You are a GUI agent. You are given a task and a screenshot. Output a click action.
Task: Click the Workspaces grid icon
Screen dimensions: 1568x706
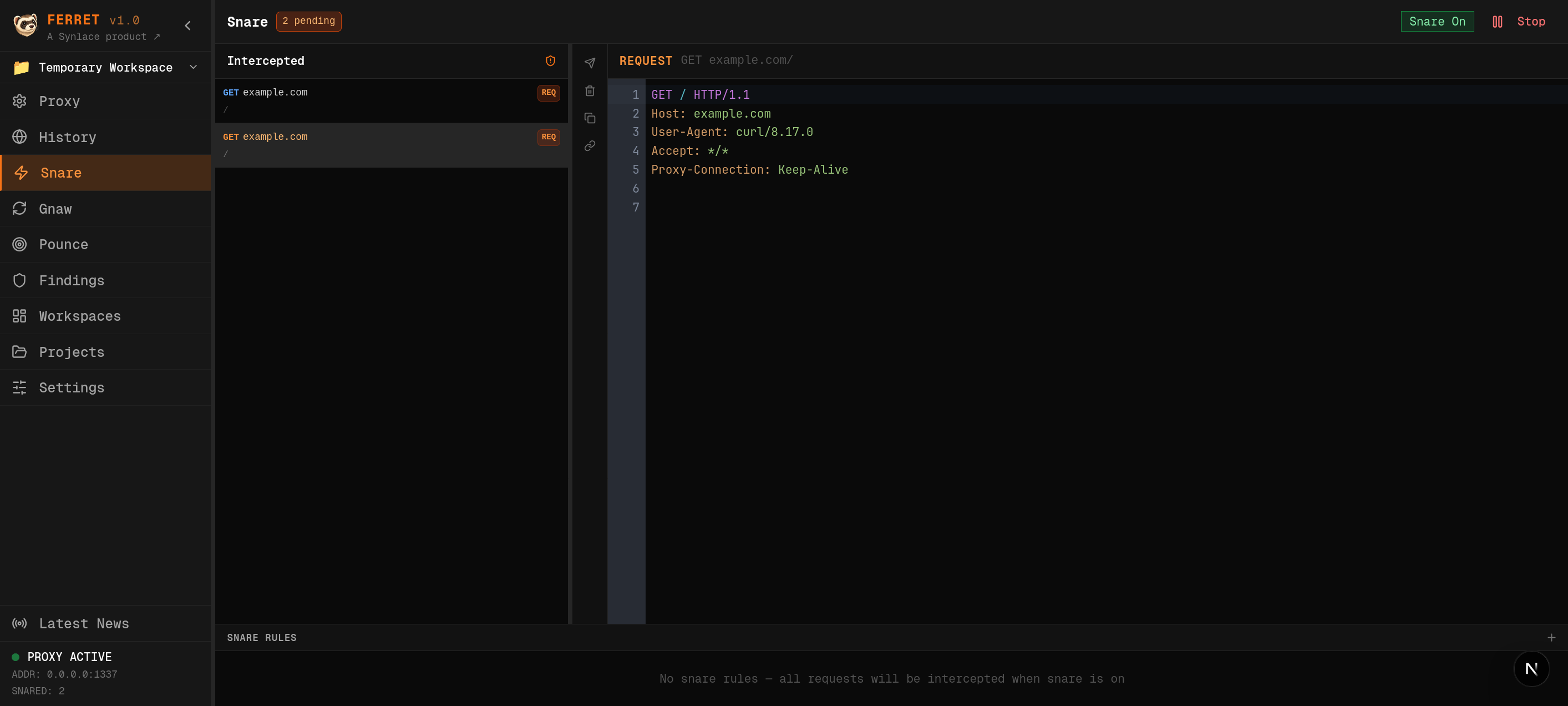19,316
